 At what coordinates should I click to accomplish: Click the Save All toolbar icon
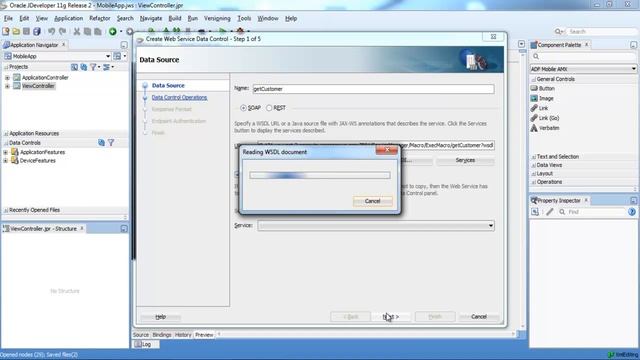pyautogui.click(x=37, y=31)
